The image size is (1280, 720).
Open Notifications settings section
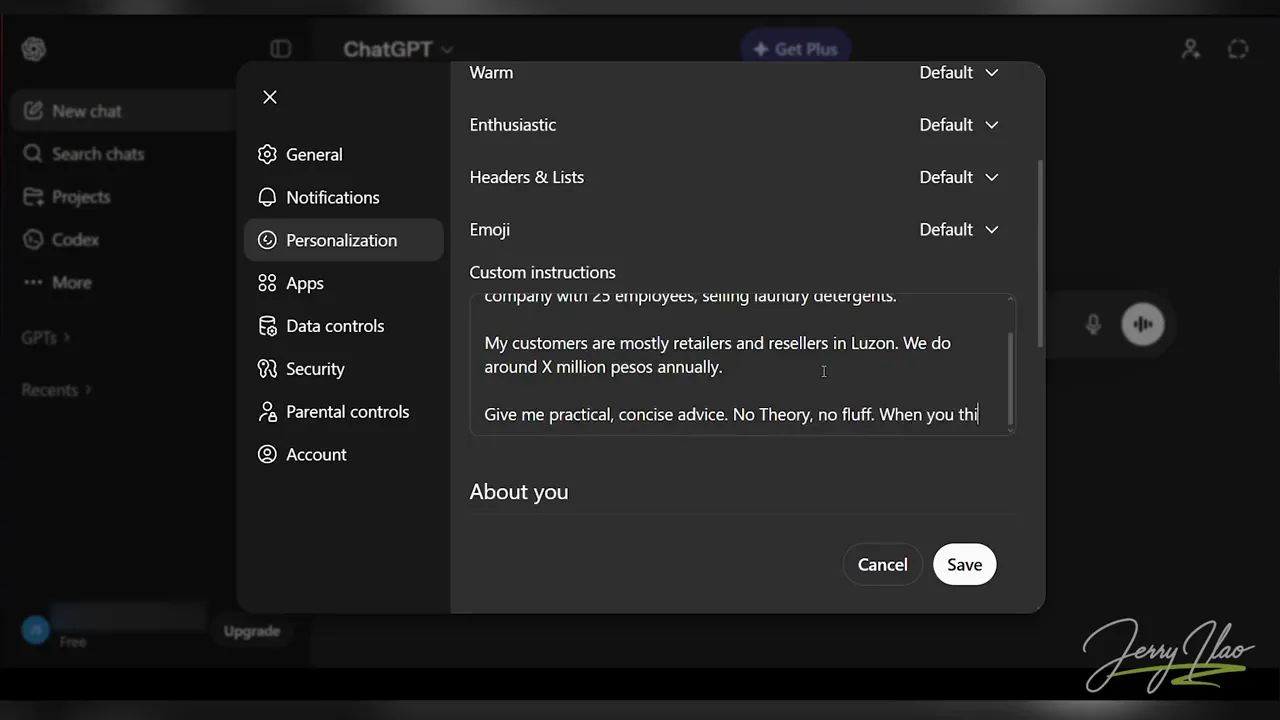pyautogui.click(x=343, y=197)
